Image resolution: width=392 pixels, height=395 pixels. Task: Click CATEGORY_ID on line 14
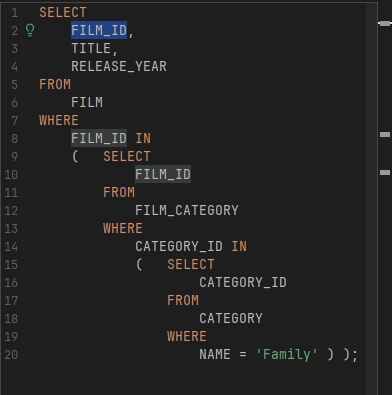(179, 246)
